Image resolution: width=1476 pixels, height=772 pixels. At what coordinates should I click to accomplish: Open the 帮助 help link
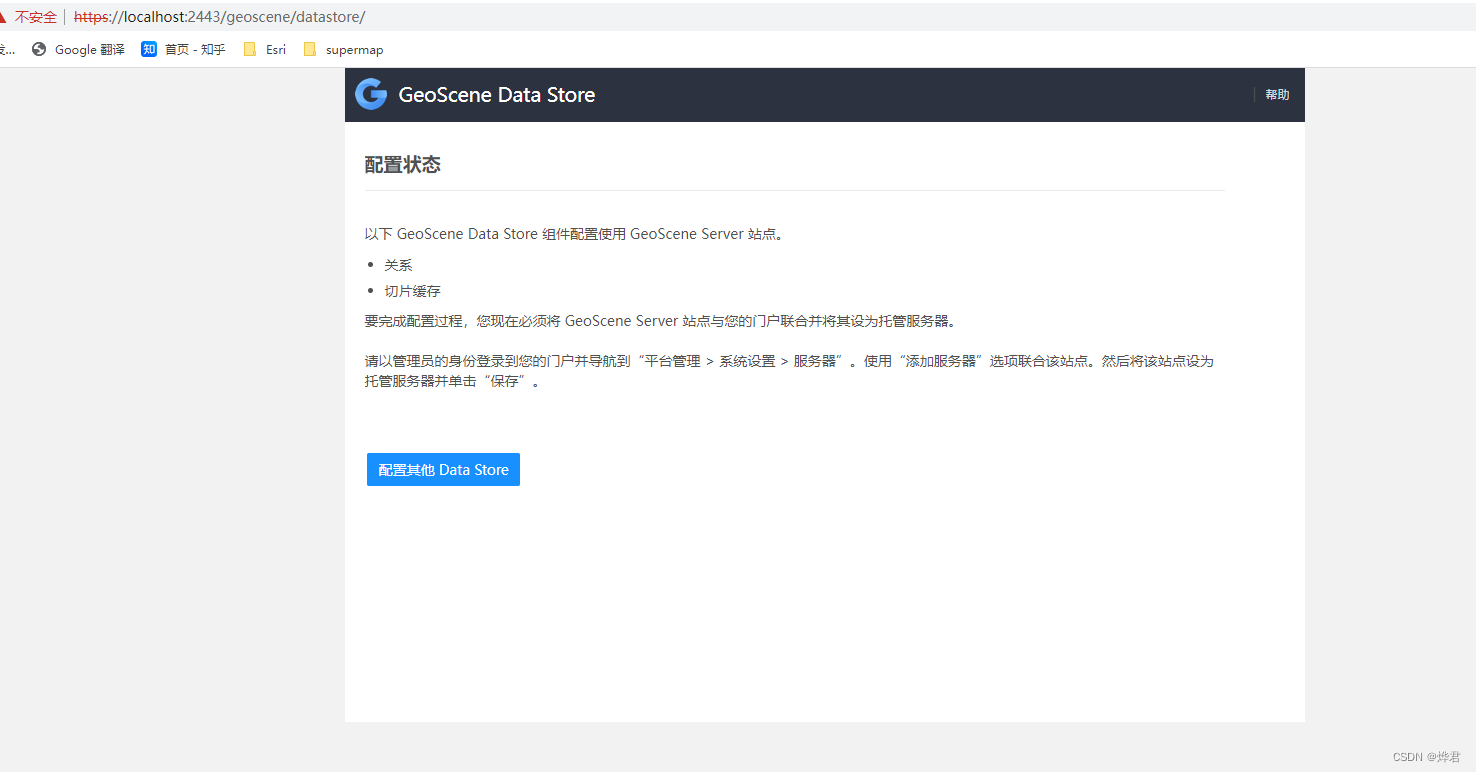[1277, 95]
